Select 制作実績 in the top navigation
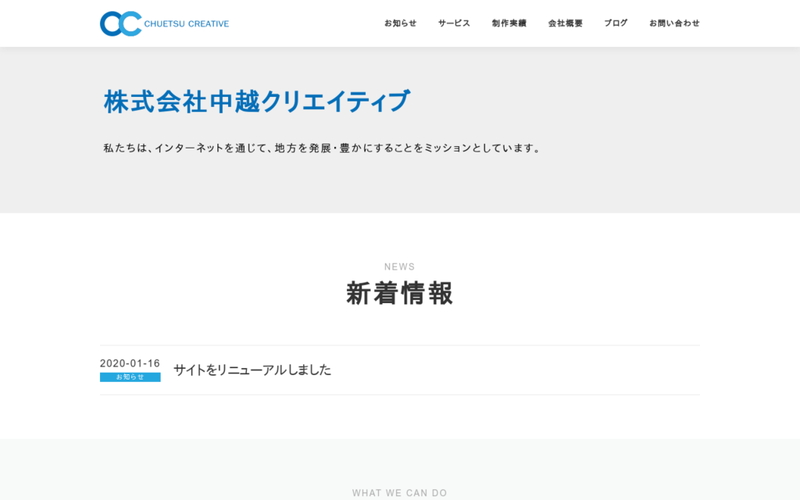The height and width of the screenshot is (500, 800). [509, 23]
